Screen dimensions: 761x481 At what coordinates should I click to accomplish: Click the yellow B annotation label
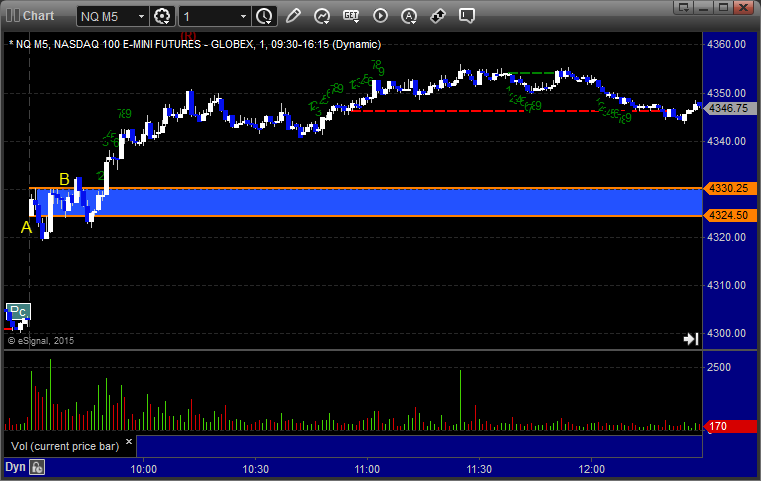click(x=64, y=179)
